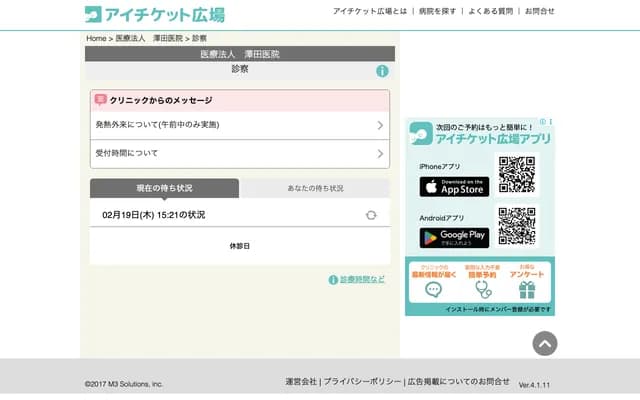
Task: Open the 病院を探す header link
Action: pyautogui.click(x=438, y=11)
